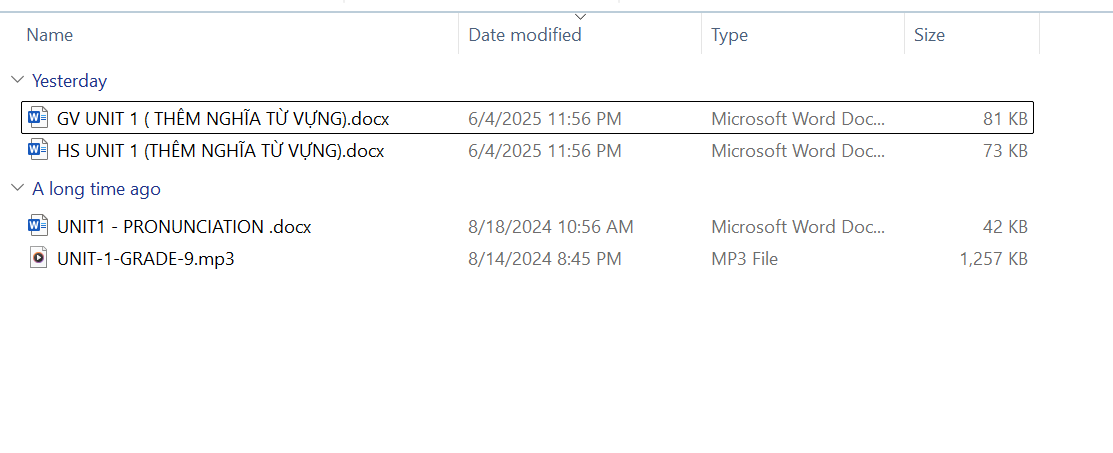Select the UNIT-1-GRADE-9.mp3 filename
This screenshot has height=453, width=1113.
[146, 259]
